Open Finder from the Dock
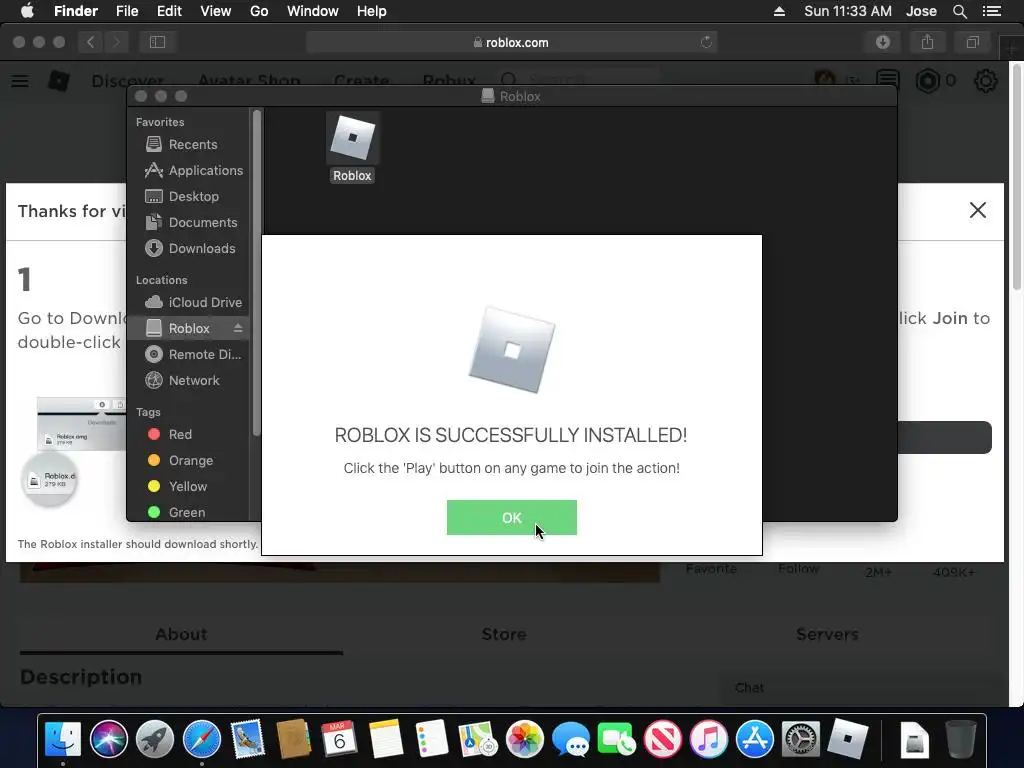This screenshot has width=1024, height=768. [x=63, y=739]
